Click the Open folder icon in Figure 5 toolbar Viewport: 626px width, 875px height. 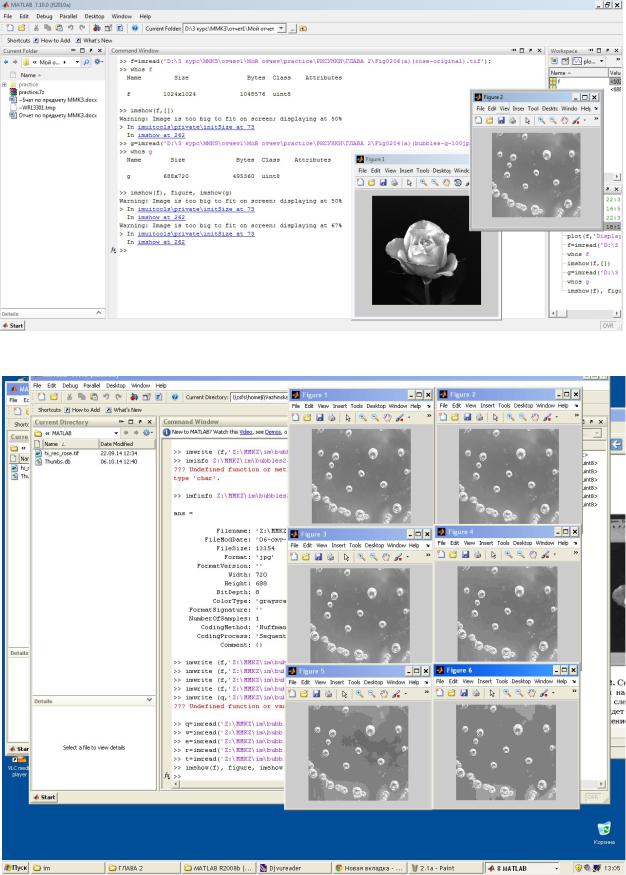click(x=304, y=694)
